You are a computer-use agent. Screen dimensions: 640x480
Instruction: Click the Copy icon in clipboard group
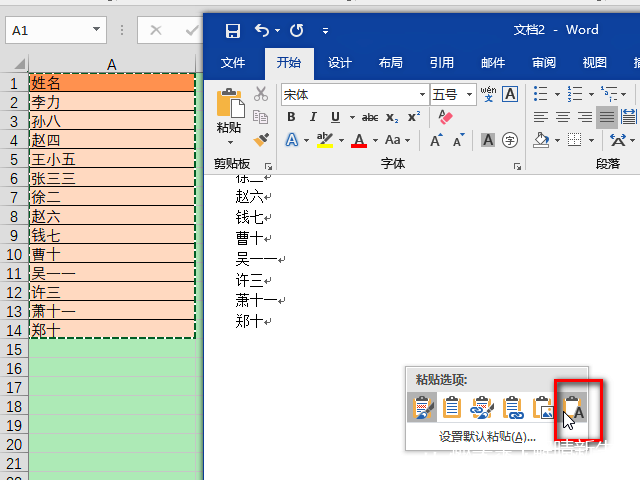[260, 117]
